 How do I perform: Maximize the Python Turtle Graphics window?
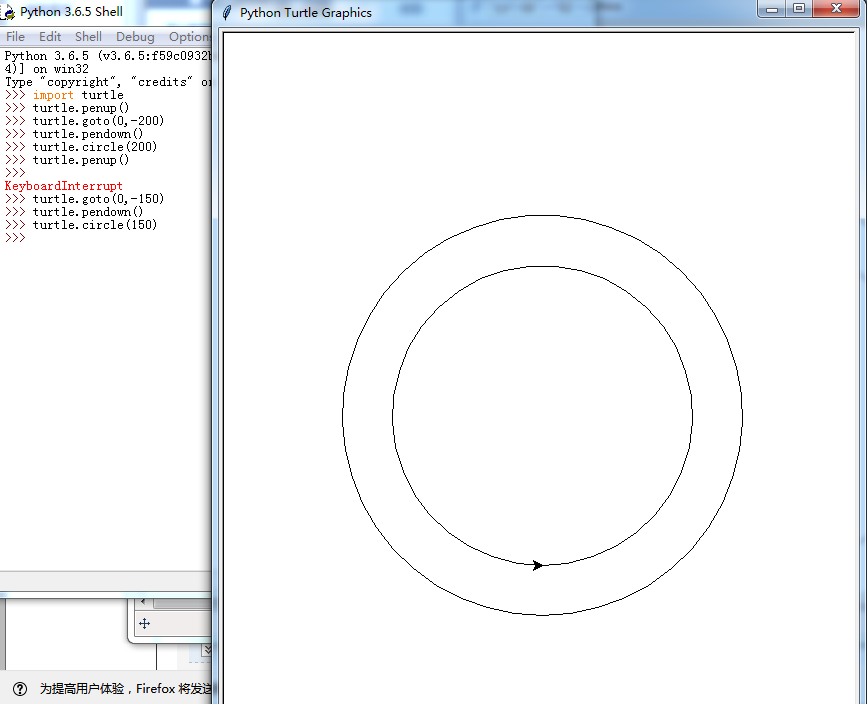(798, 9)
